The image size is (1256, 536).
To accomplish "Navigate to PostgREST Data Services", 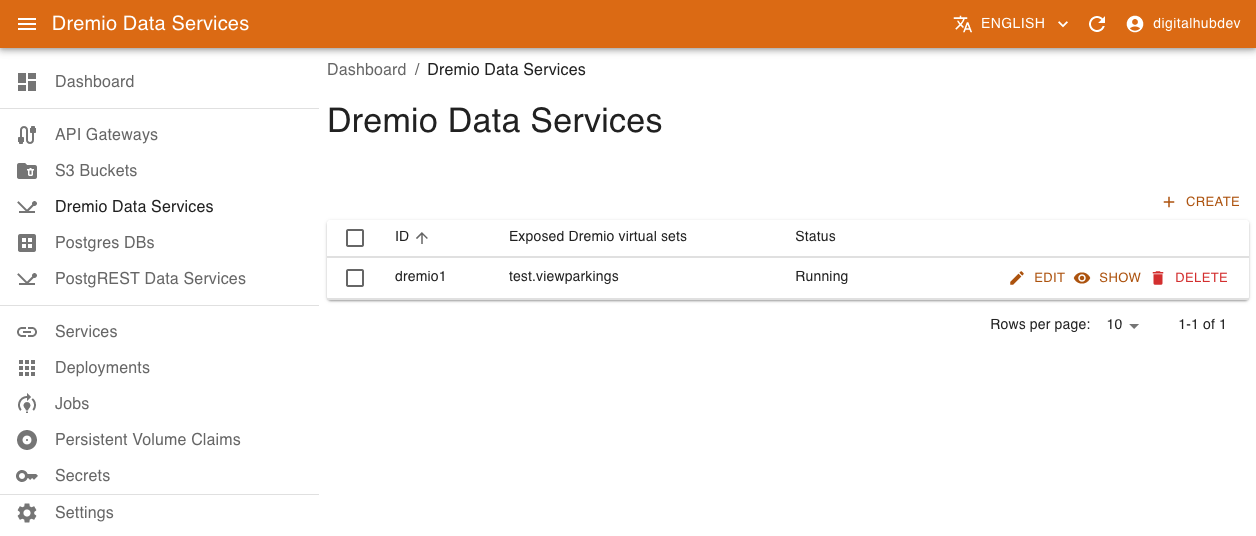I will [x=150, y=279].
